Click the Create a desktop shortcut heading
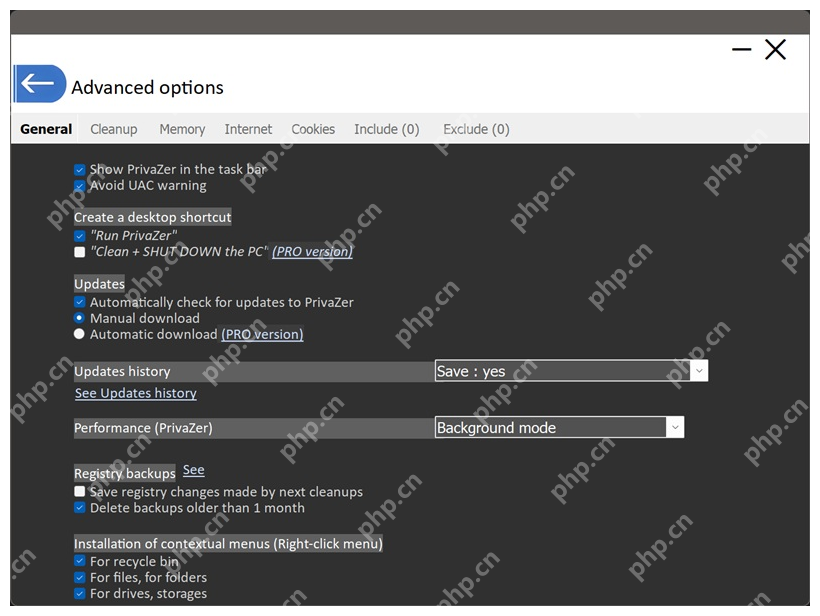Image resolution: width=820 pixels, height=616 pixels. 153,217
